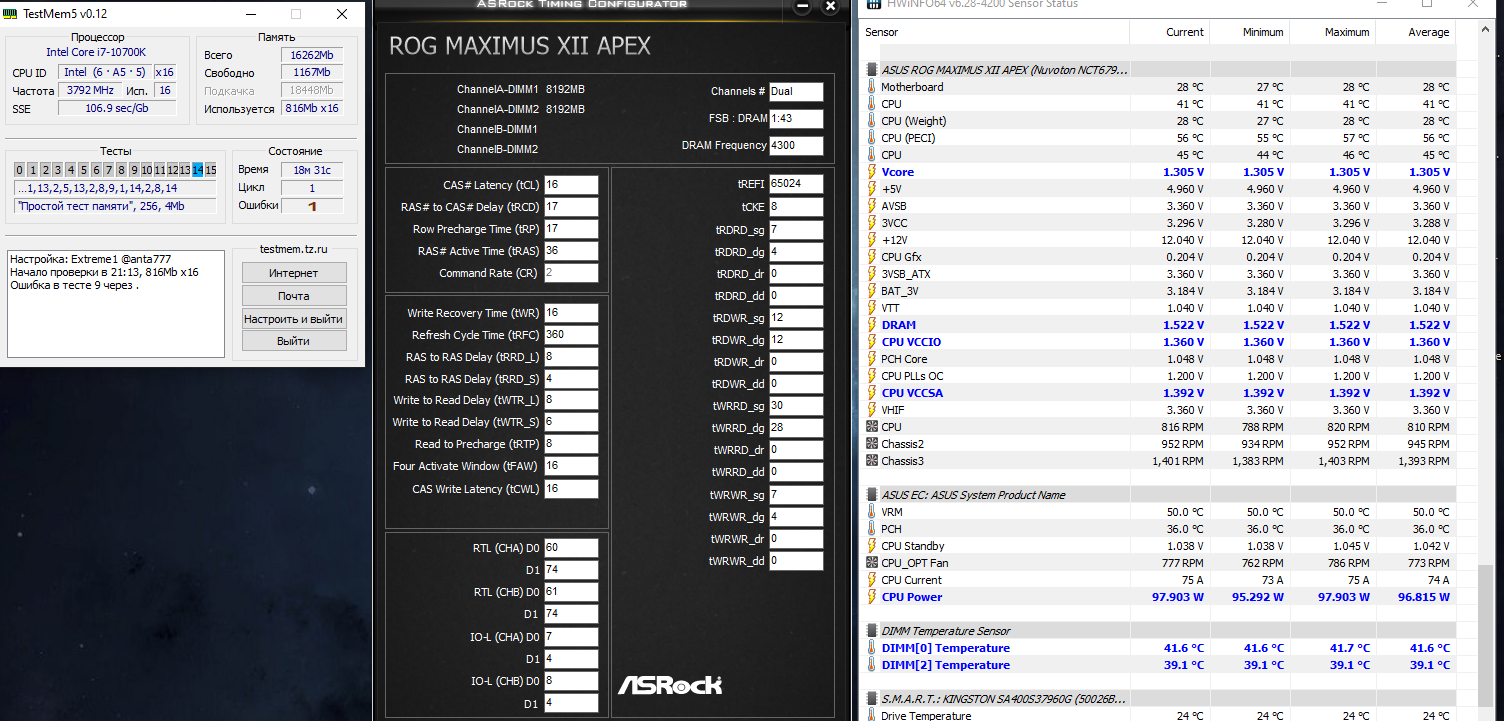Viewport: 1504px width, 721px height.
Task: Select the thermometer icon for CPU (PECI)
Action: (871, 138)
